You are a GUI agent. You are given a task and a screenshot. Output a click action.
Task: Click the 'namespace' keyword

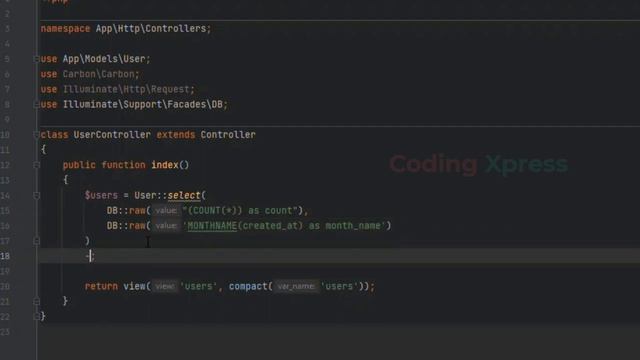[x=65, y=29]
